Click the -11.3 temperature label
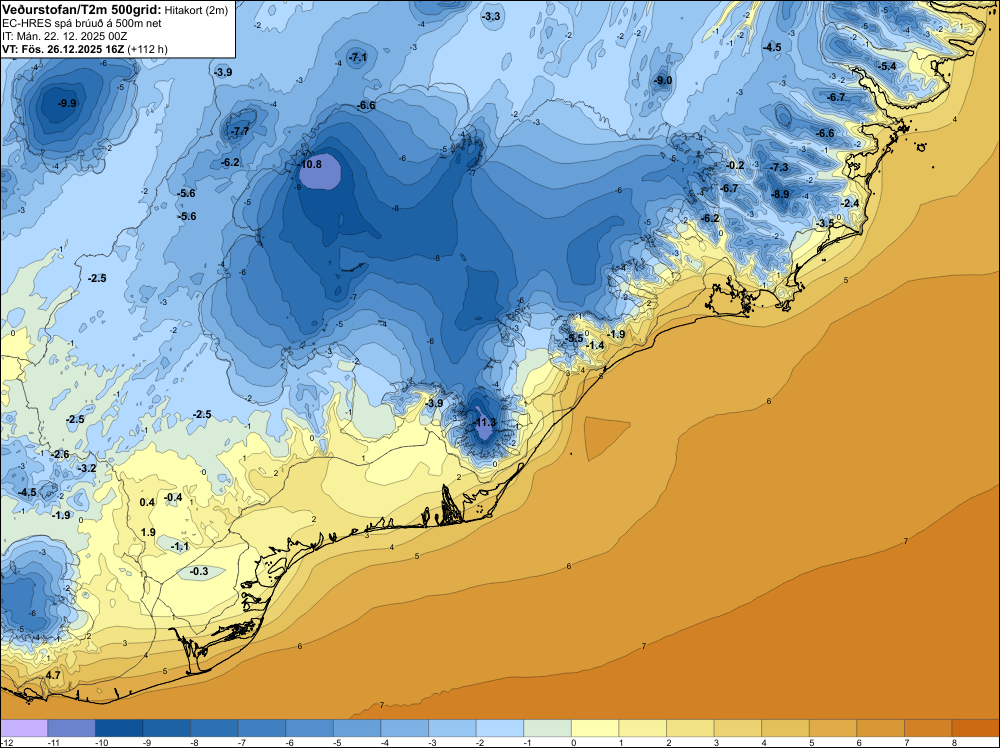The width and height of the screenshot is (1000, 748). (x=484, y=422)
